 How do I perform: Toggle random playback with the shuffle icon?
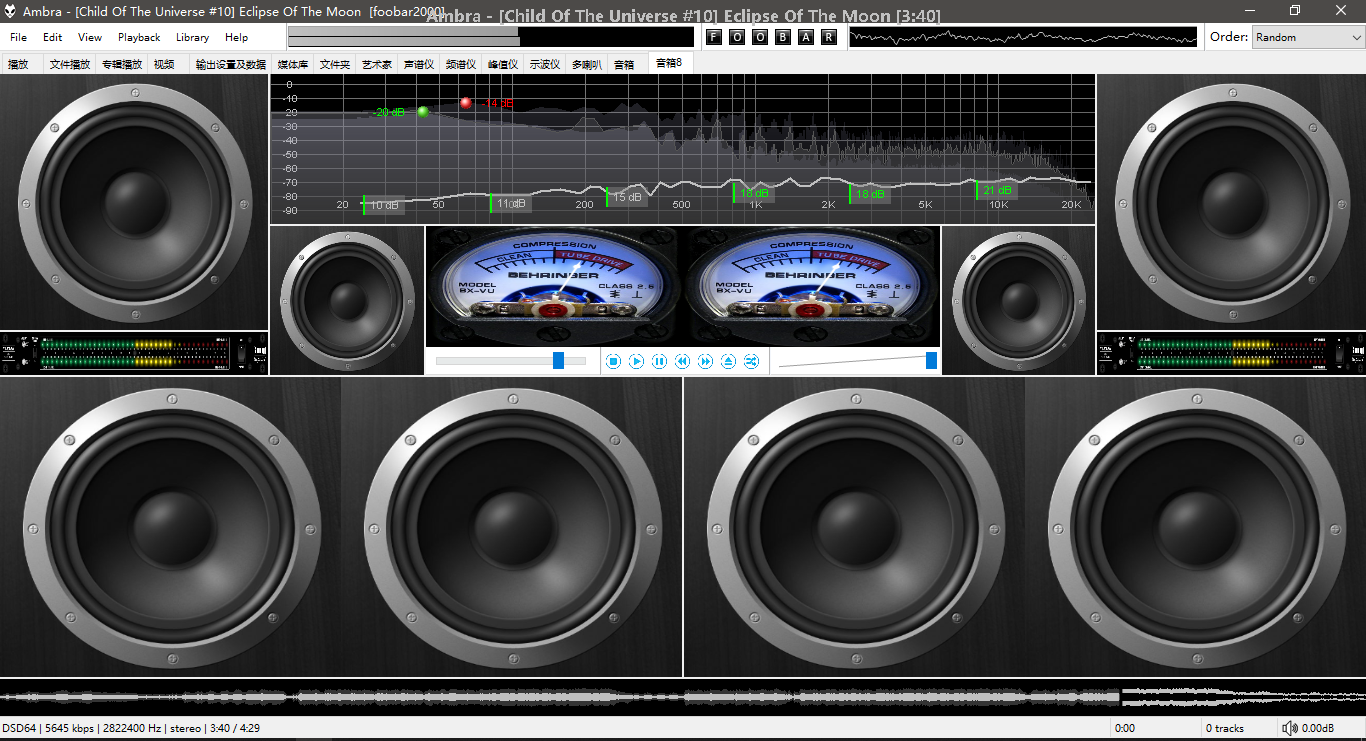[x=752, y=361]
